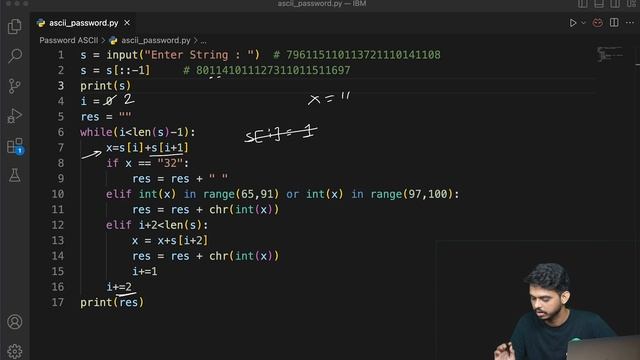This screenshot has width=640, height=360.
Task: Open the Search view in activity bar
Action: [15, 56]
